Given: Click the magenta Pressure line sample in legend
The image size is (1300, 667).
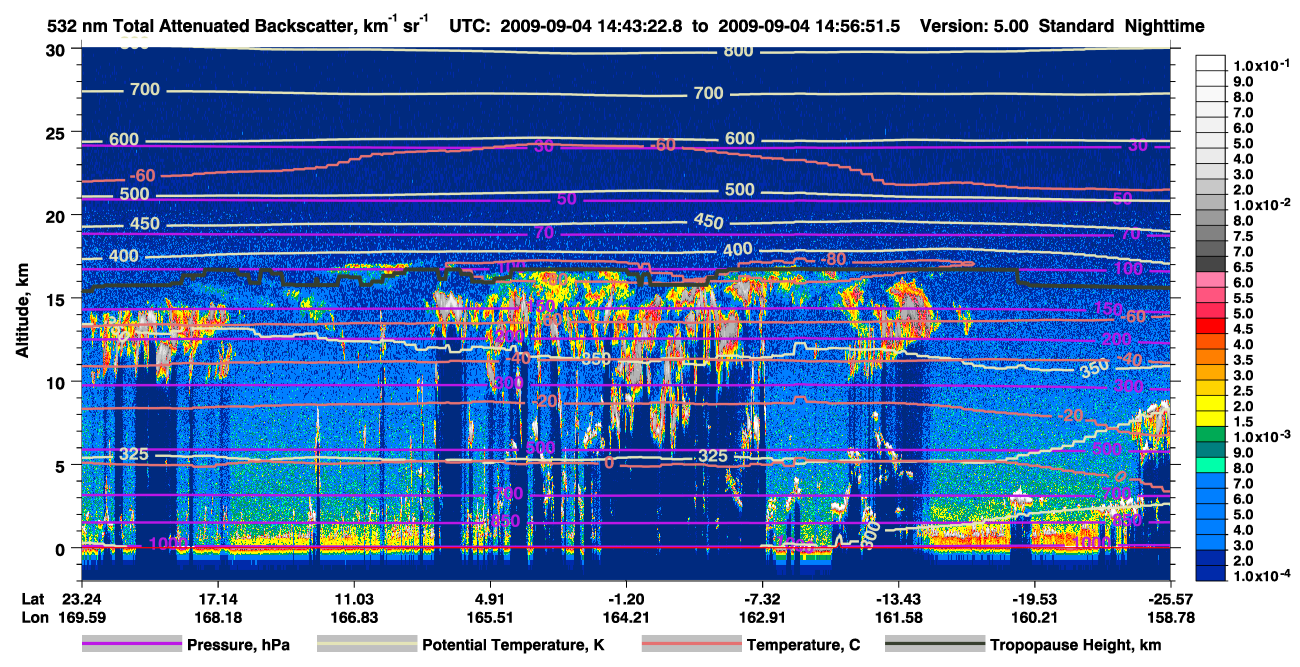Looking at the screenshot, I should (133, 644).
